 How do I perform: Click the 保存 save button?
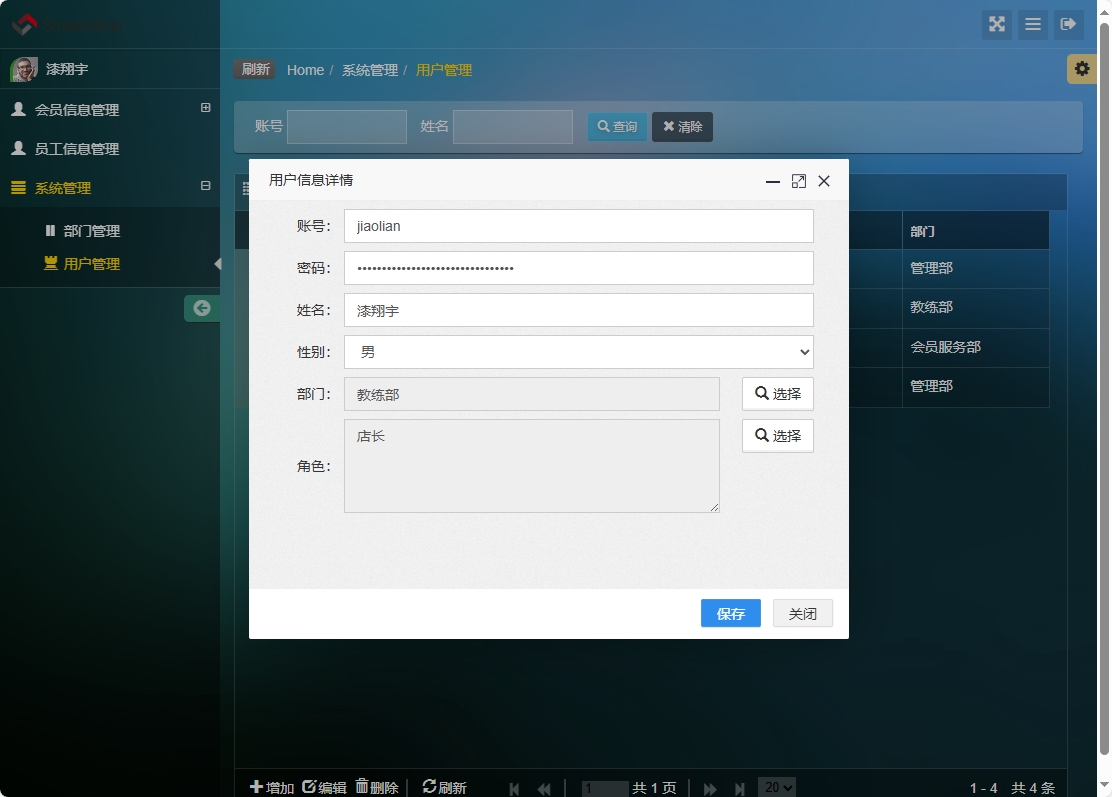click(x=731, y=613)
